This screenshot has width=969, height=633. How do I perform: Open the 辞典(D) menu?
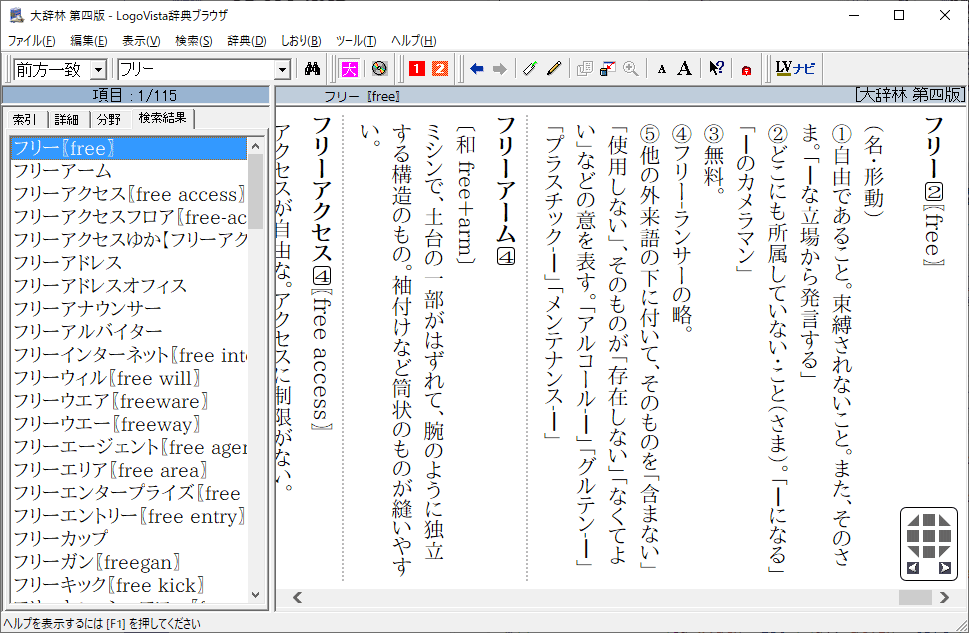point(246,41)
